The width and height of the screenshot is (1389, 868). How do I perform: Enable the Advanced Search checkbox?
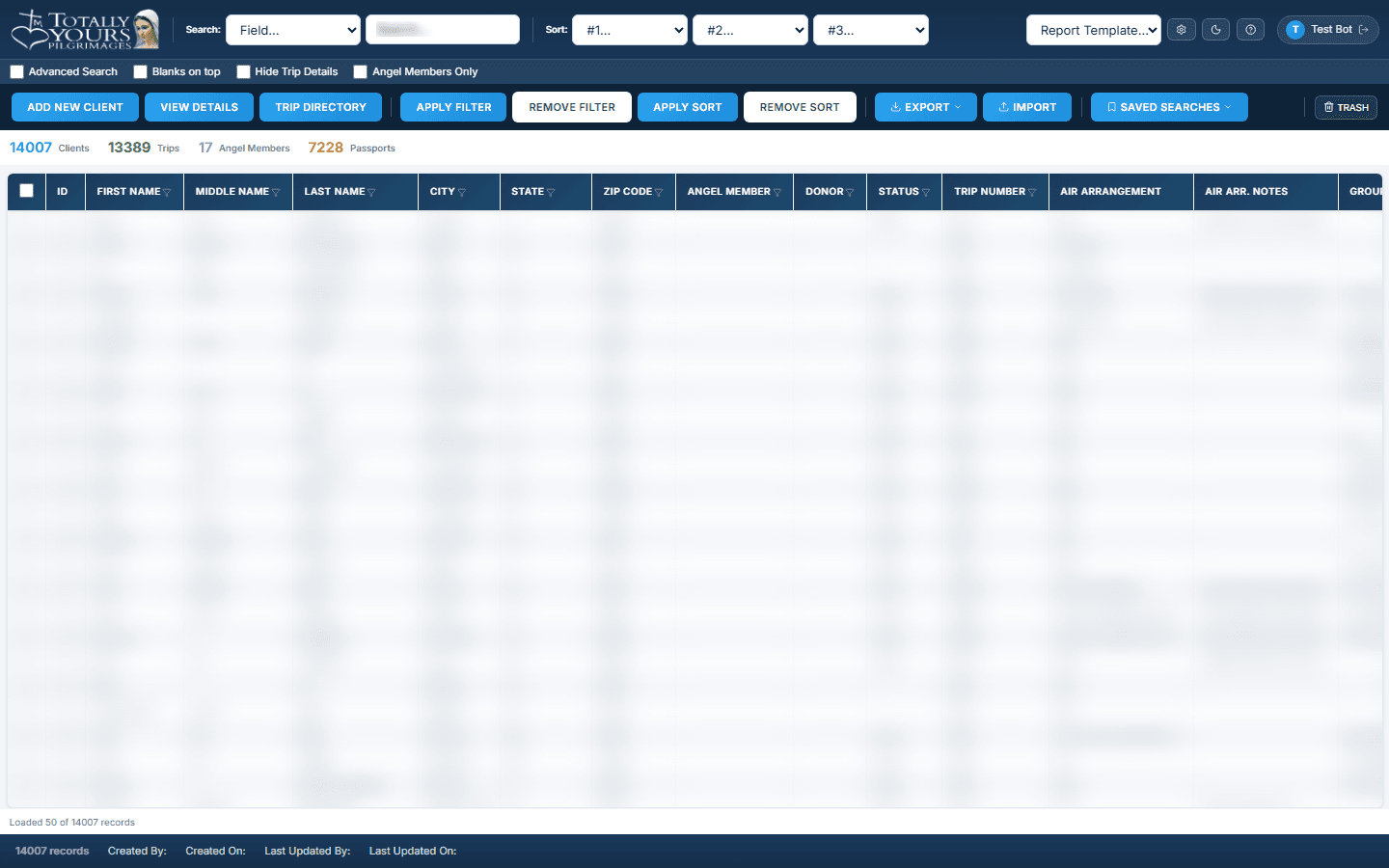point(16,71)
